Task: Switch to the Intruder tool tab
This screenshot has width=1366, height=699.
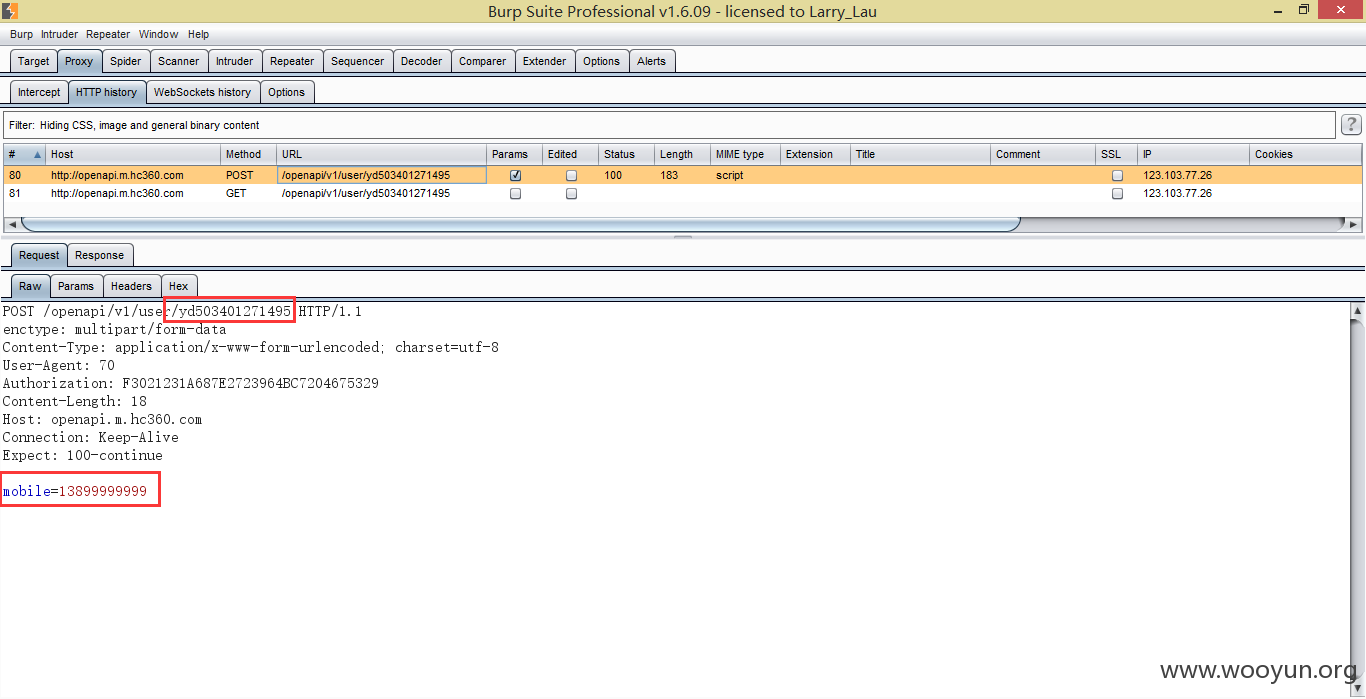Action: click(x=235, y=61)
